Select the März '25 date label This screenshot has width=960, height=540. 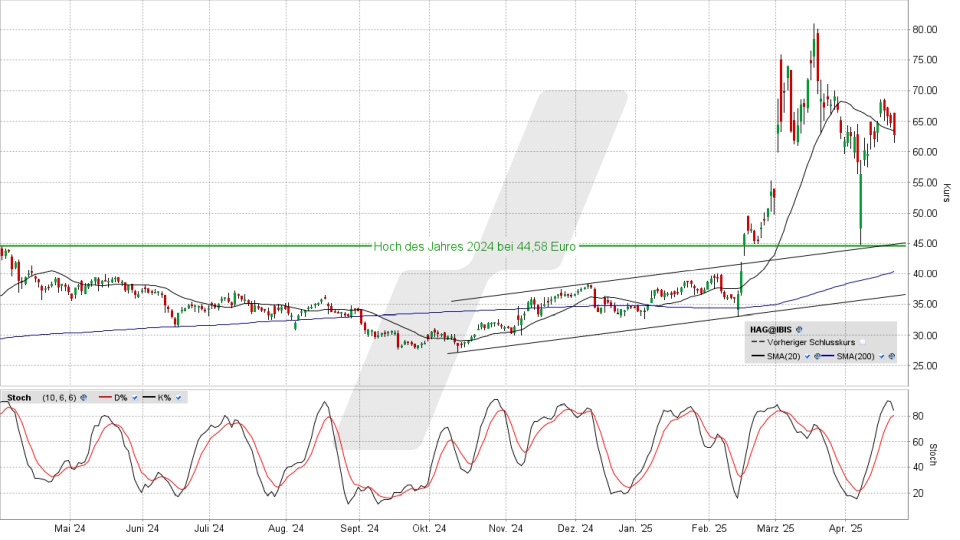[775, 527]
